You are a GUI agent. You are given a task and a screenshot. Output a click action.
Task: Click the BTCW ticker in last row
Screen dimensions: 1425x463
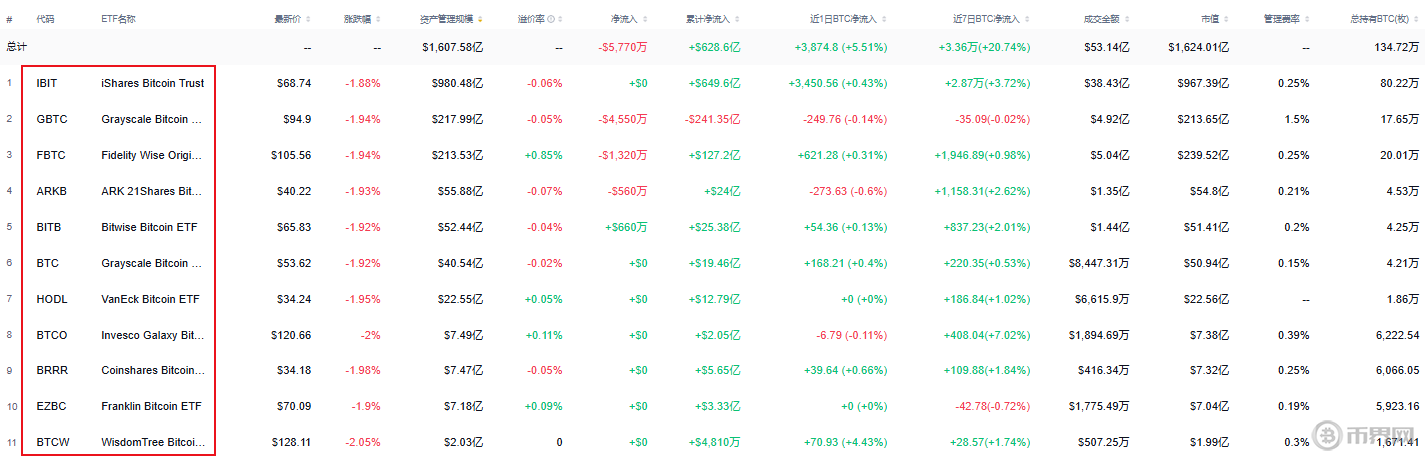point(52,442)
